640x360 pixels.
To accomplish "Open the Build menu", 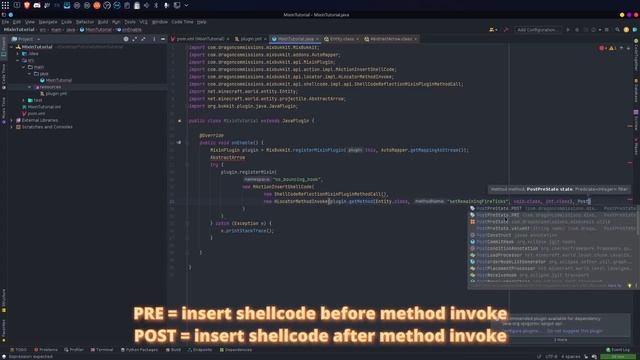I will tap(103, 22).
